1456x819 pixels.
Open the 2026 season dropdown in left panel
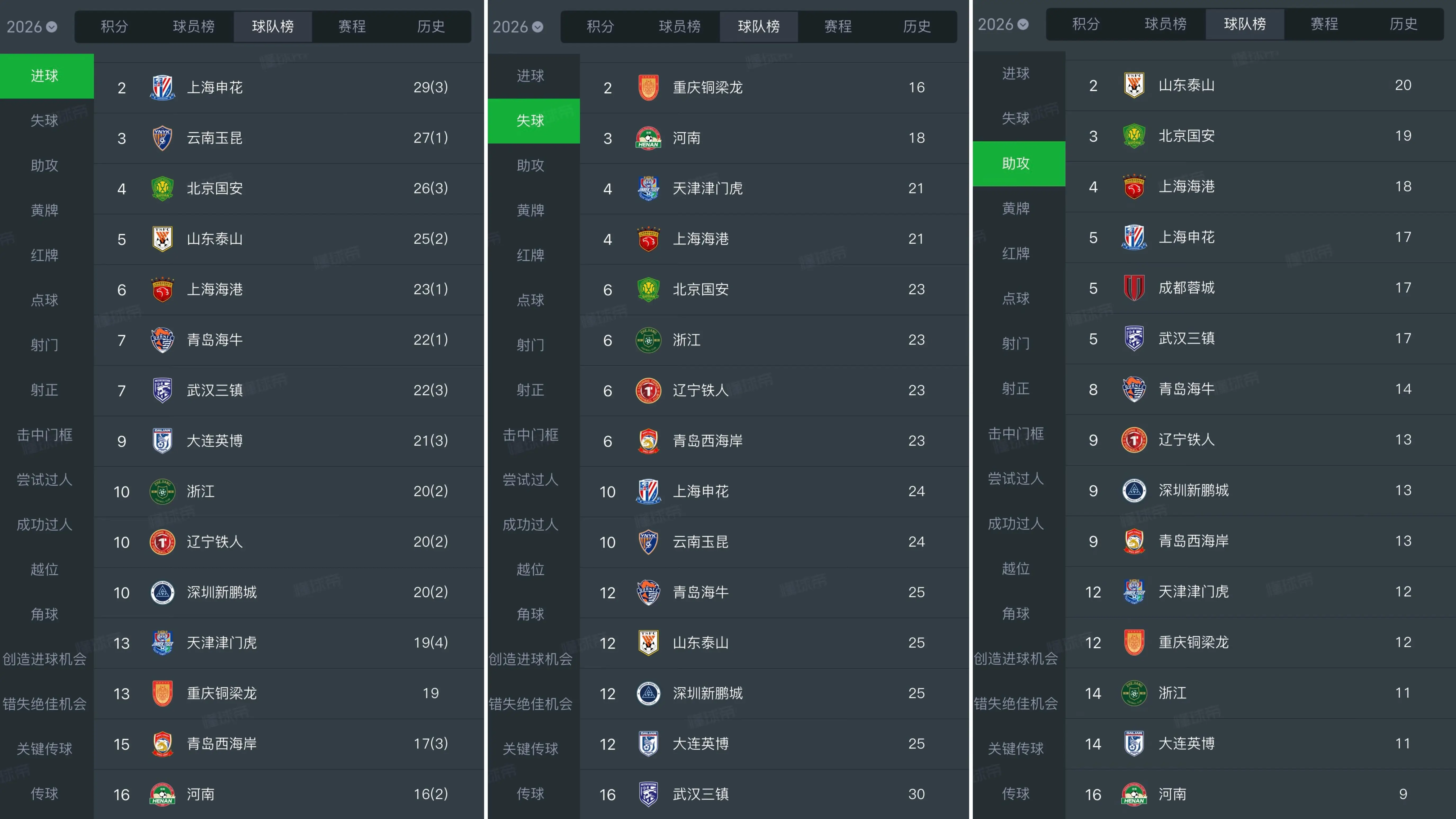click(32, 26)
